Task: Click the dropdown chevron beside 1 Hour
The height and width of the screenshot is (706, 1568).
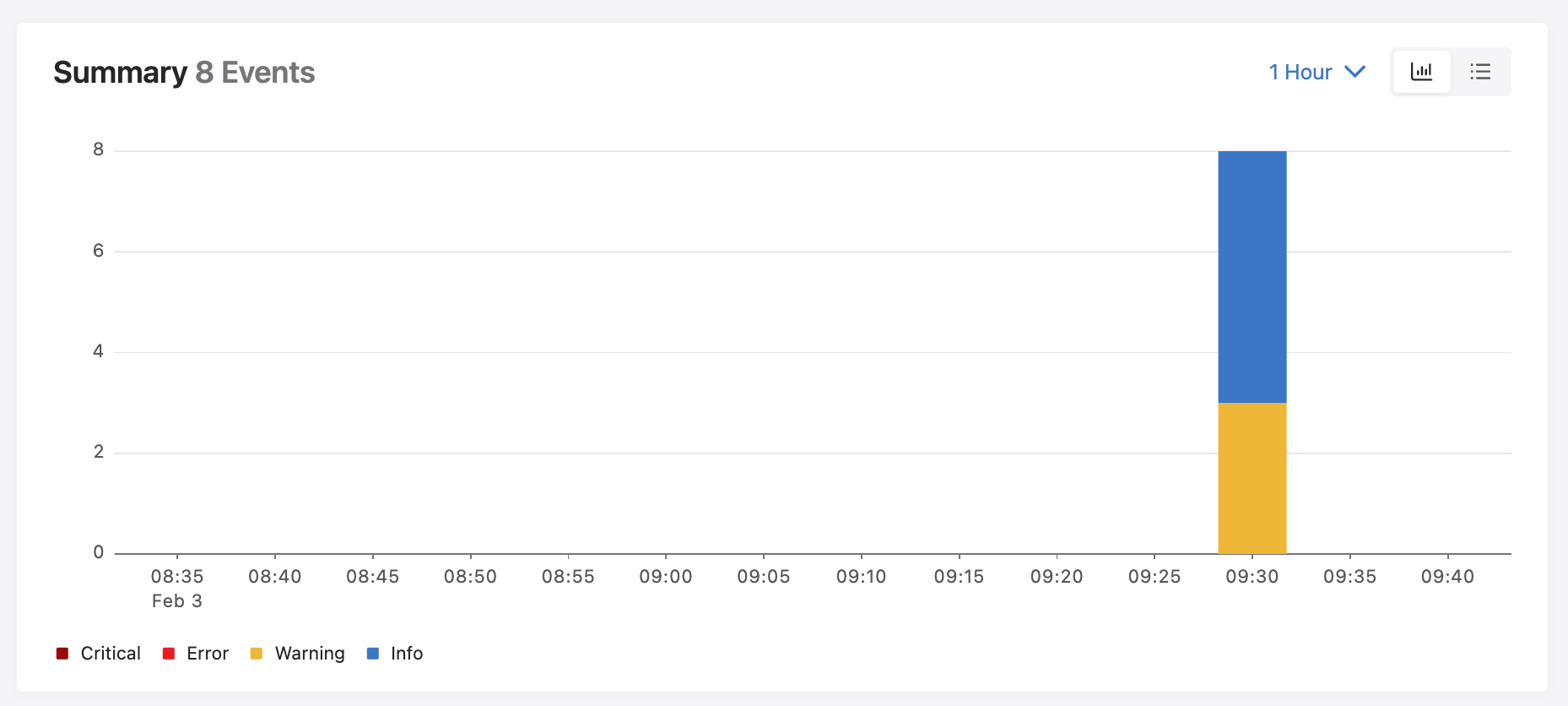Action: tap(1355, 72)
